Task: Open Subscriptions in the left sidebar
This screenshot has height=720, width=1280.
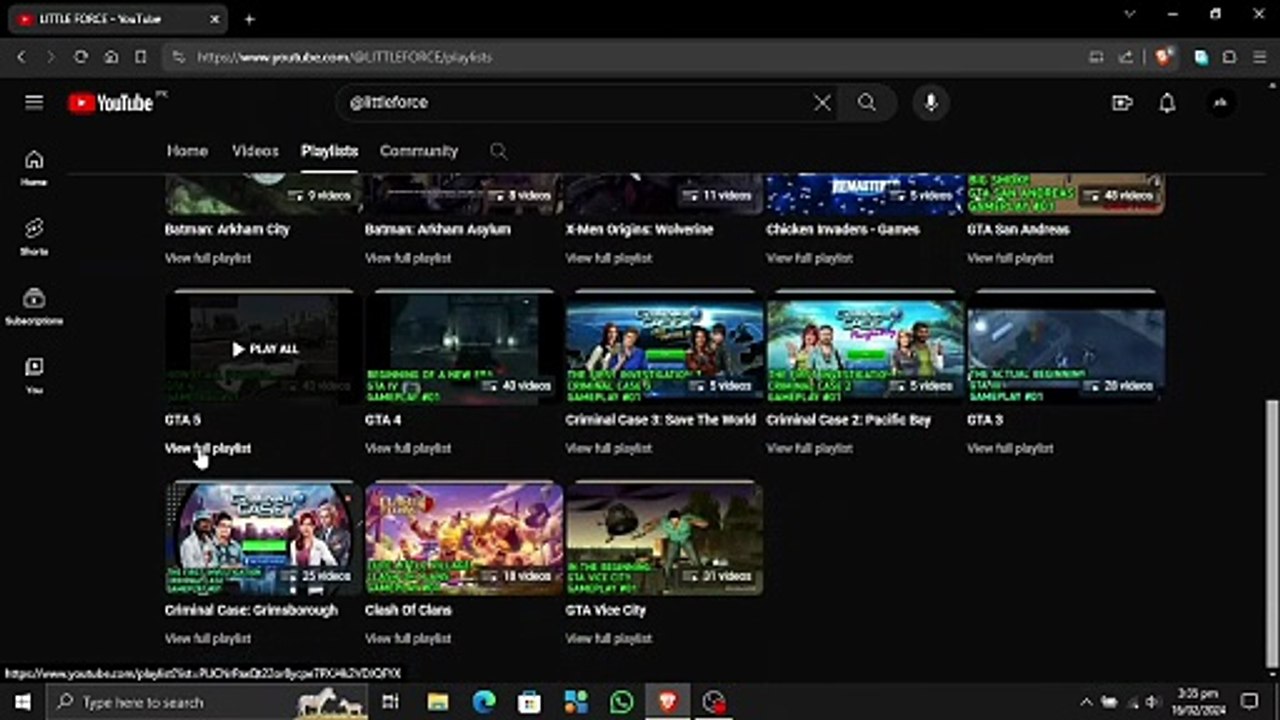Action: (34, 306)
